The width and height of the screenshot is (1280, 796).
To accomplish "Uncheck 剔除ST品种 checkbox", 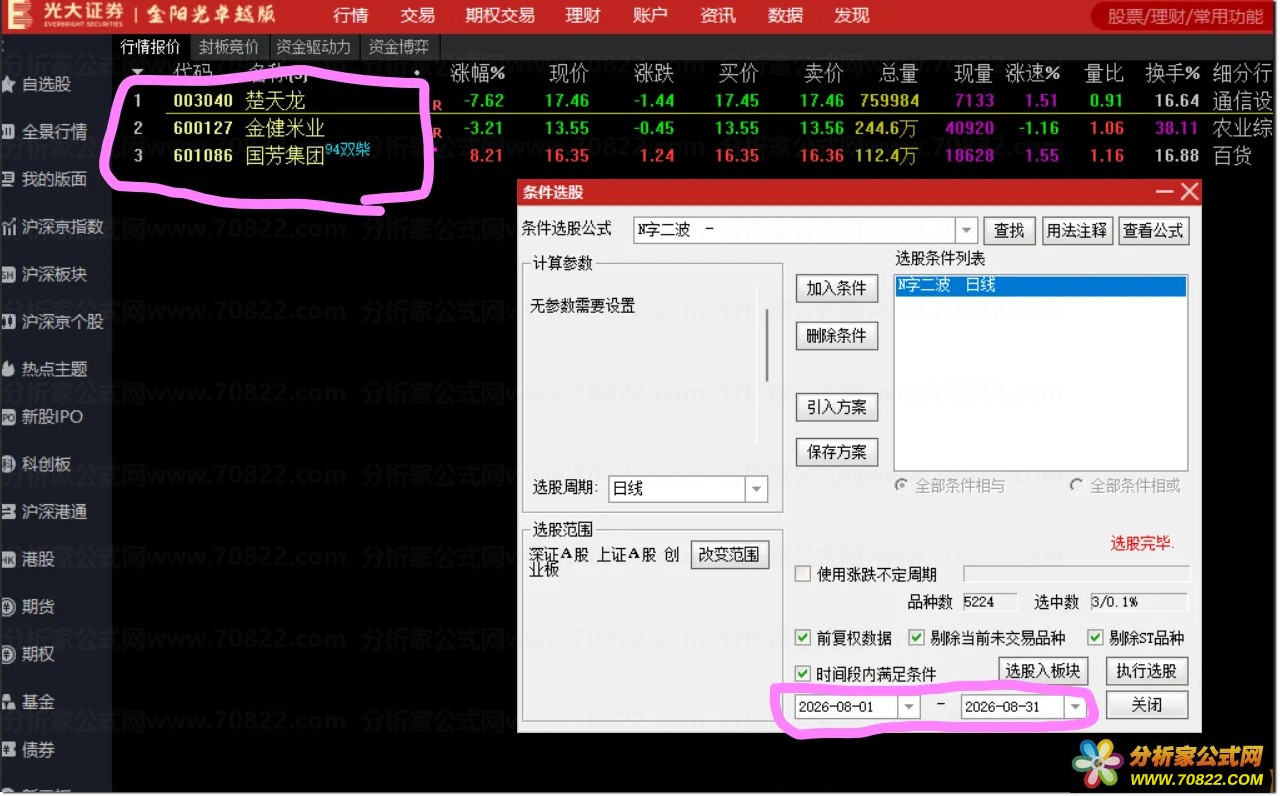I will (1095, 638).
